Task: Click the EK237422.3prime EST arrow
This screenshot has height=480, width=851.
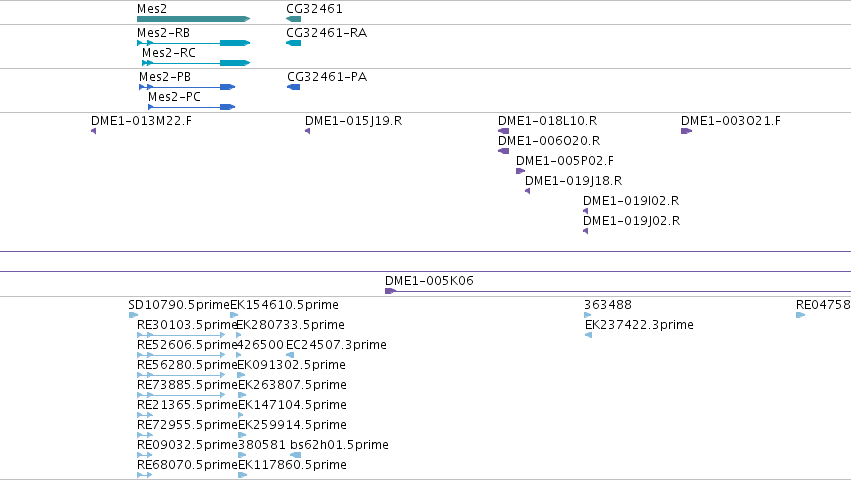Action: point(588,335)
